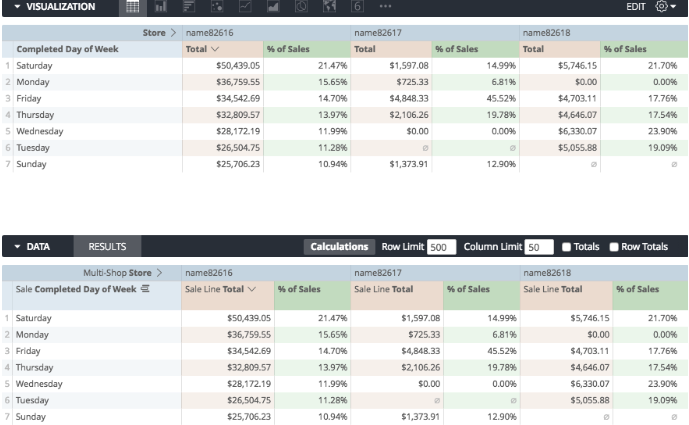Image resolution: width=689 pixels, height=425 pixels.
Task: Switch to column chart visualization
Action: click(161, 7)
